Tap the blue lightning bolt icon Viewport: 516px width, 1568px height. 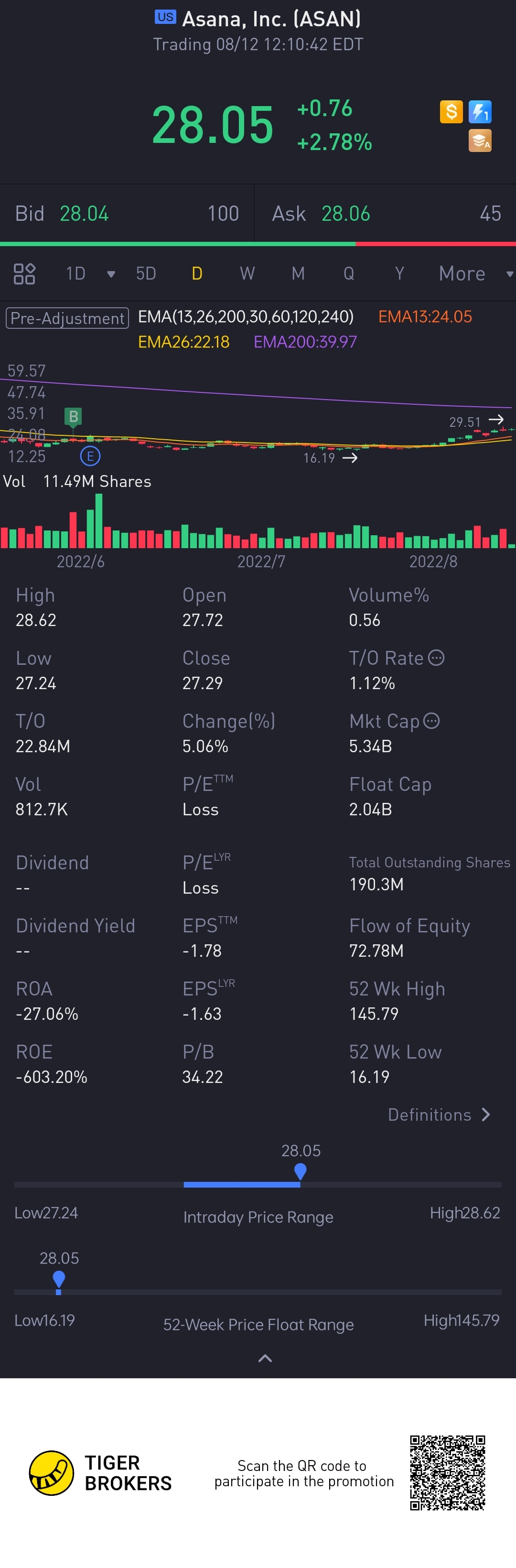480,112
